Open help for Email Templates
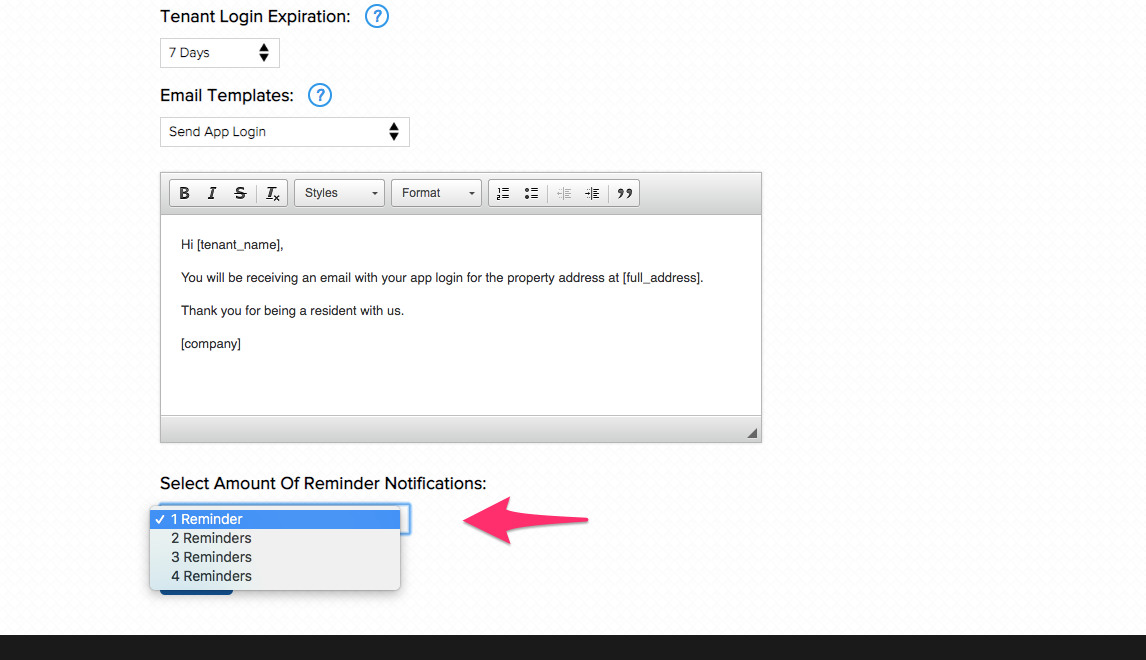 (319, 95)
